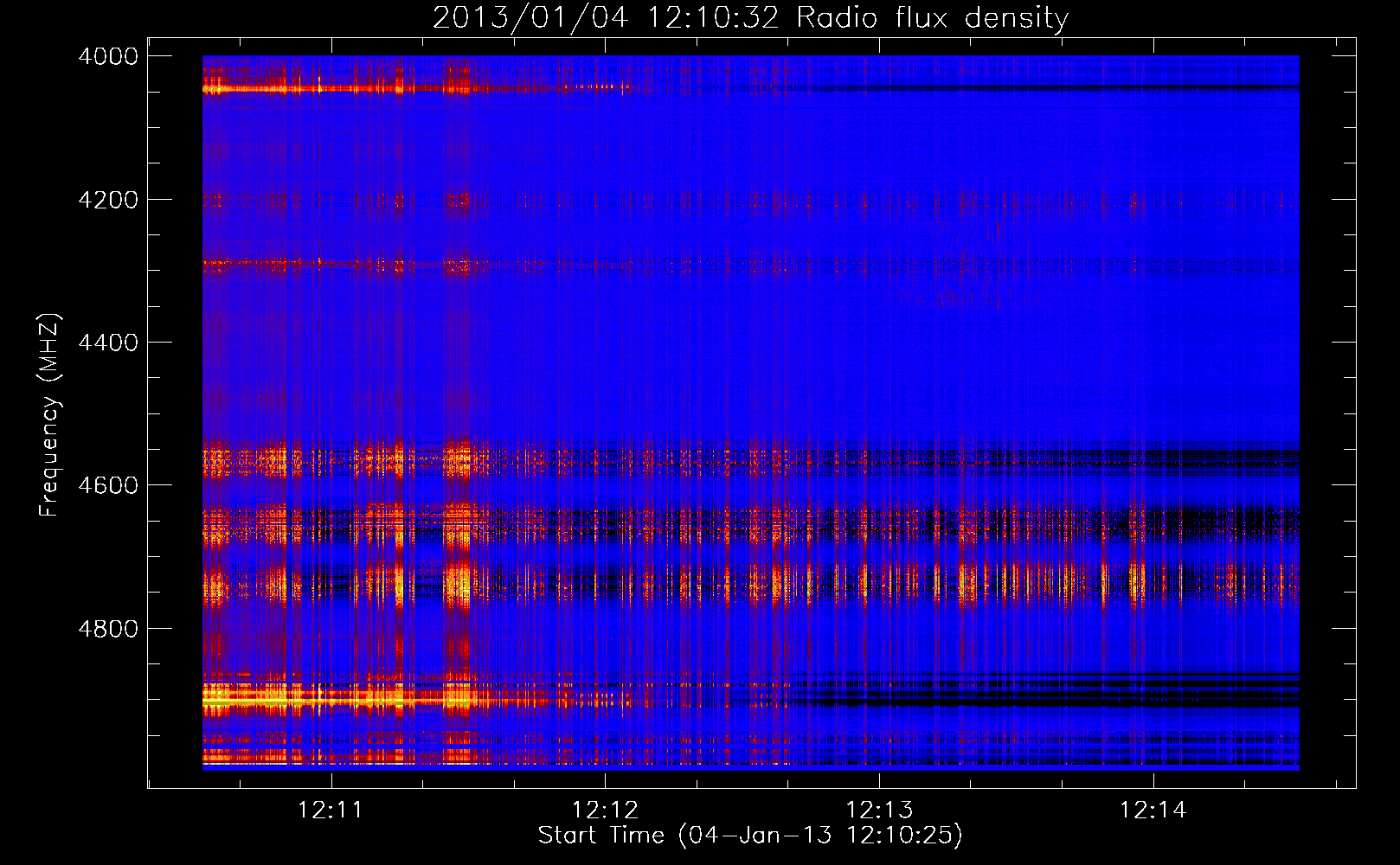The width and height of the screenshot is (1400, 865).
Task: Select the 4800 frequency axis label
Action: tap(108, 628)
